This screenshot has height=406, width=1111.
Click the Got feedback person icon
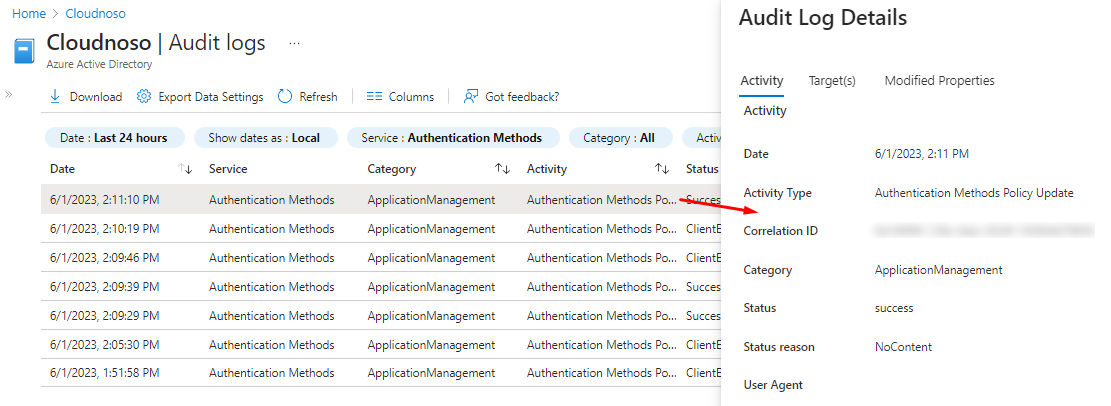[471, 97]
